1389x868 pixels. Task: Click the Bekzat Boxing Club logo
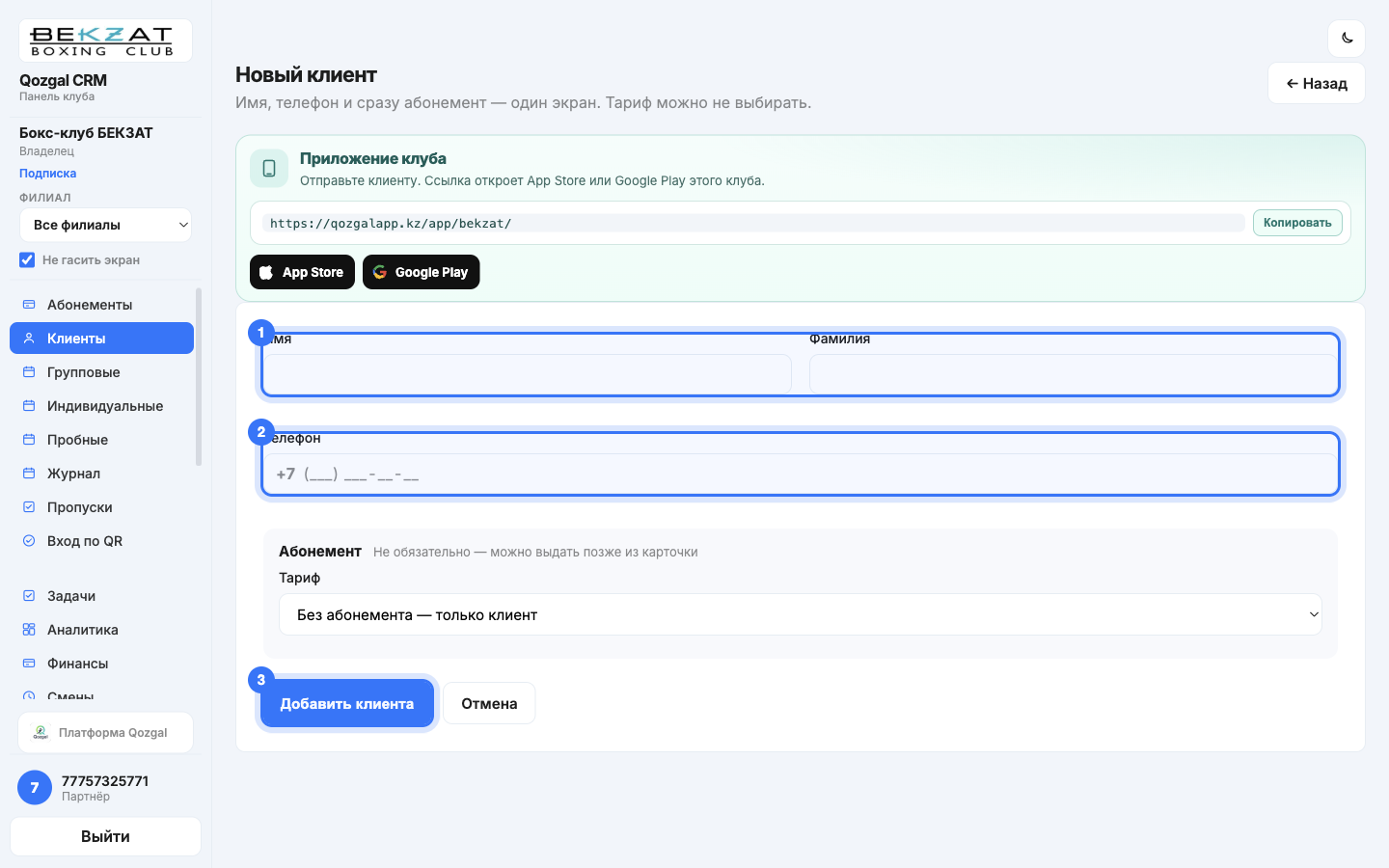[105, 41]
